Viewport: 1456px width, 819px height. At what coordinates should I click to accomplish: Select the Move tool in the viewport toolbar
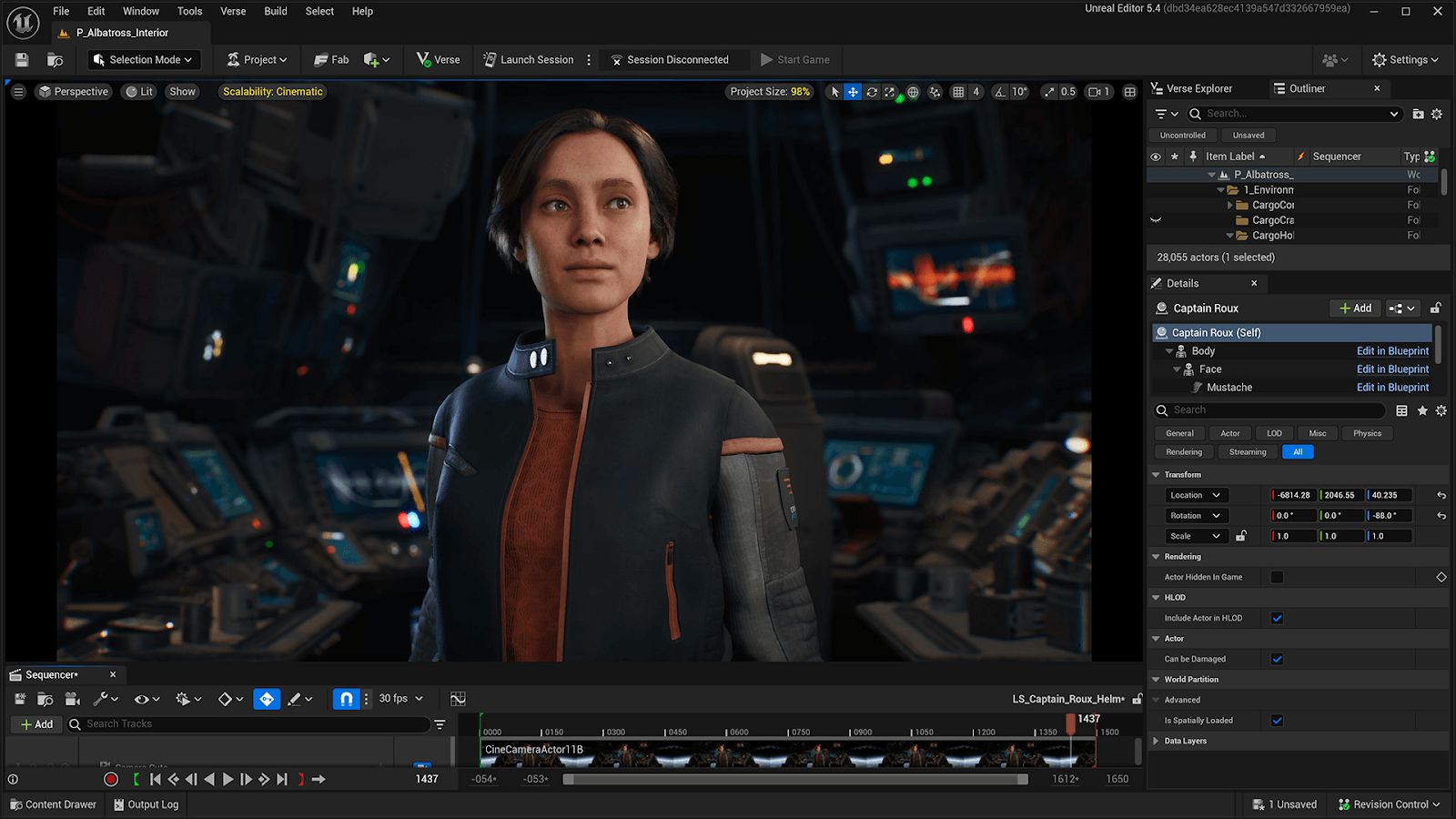tap(852, 91)
